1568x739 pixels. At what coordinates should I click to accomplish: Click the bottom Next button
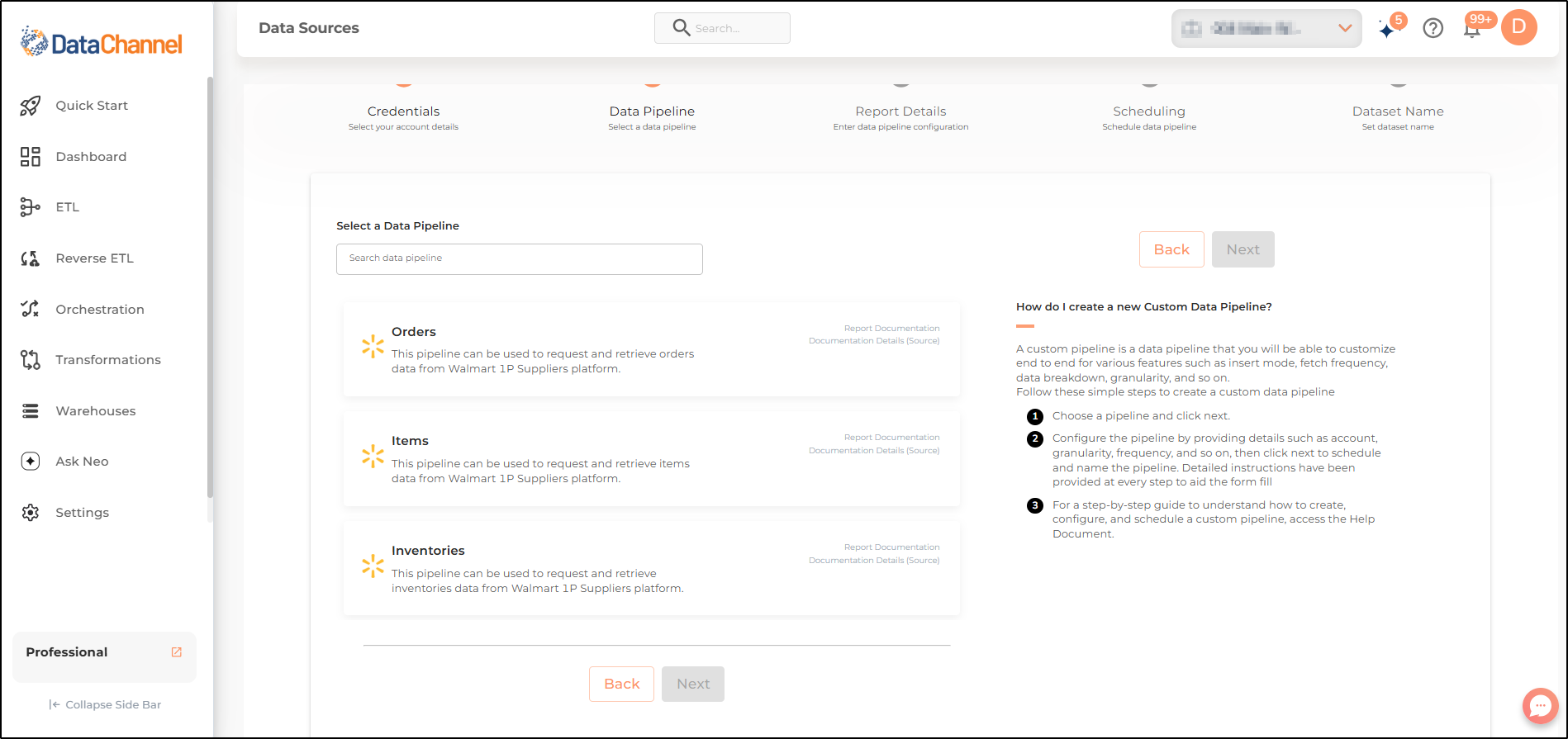coord(693,684)
